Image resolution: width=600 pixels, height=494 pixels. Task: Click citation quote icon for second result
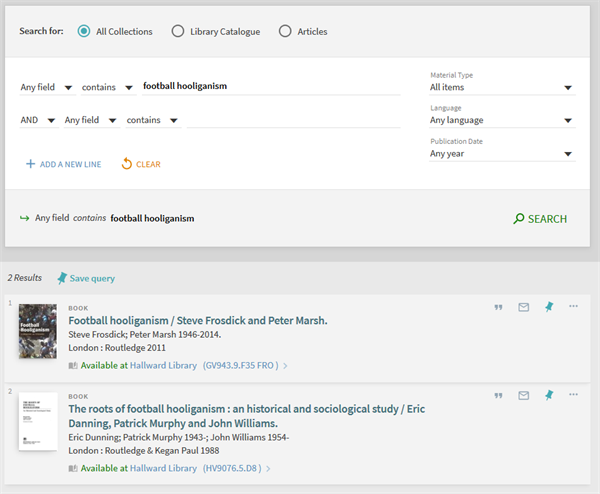pyautogui.click(x=498, y=395)
